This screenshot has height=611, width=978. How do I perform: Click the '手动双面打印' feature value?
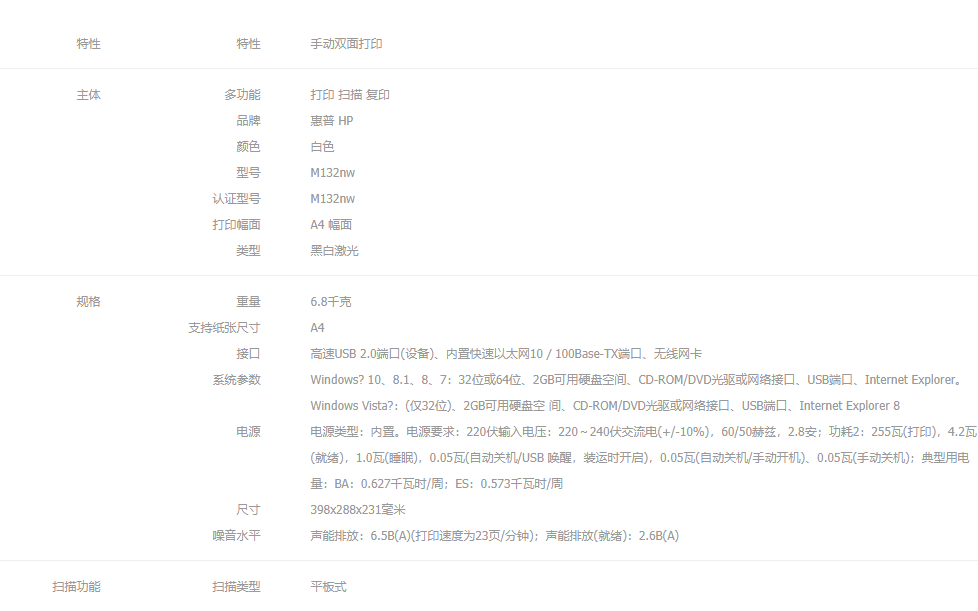[346, 44]
